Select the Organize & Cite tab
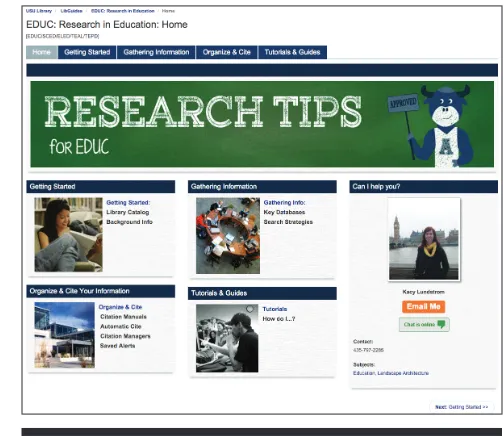Screen dimensions: 504x436 tap(227, 52)
